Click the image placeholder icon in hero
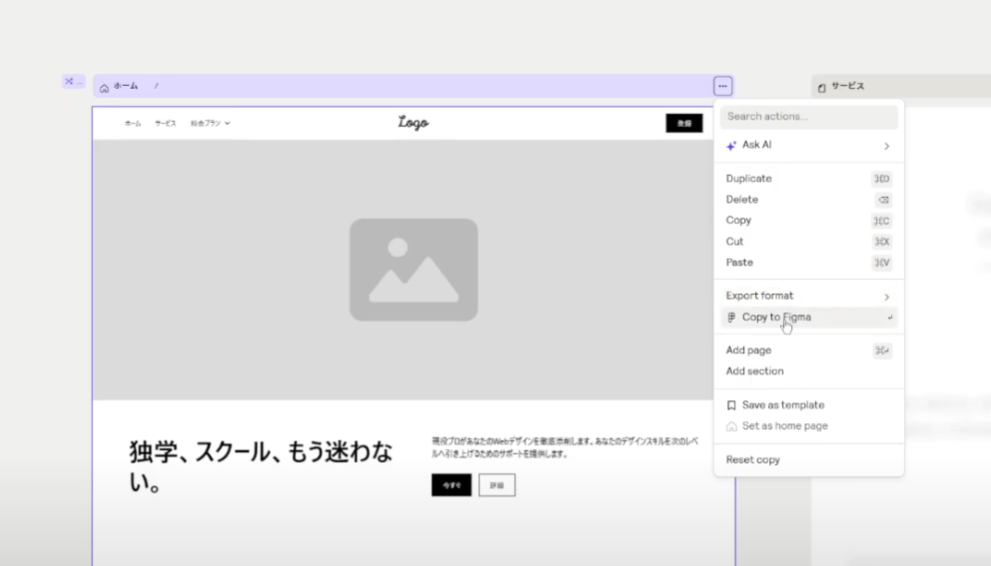This screenshot has height=566, width=991. tap(413, 270)
